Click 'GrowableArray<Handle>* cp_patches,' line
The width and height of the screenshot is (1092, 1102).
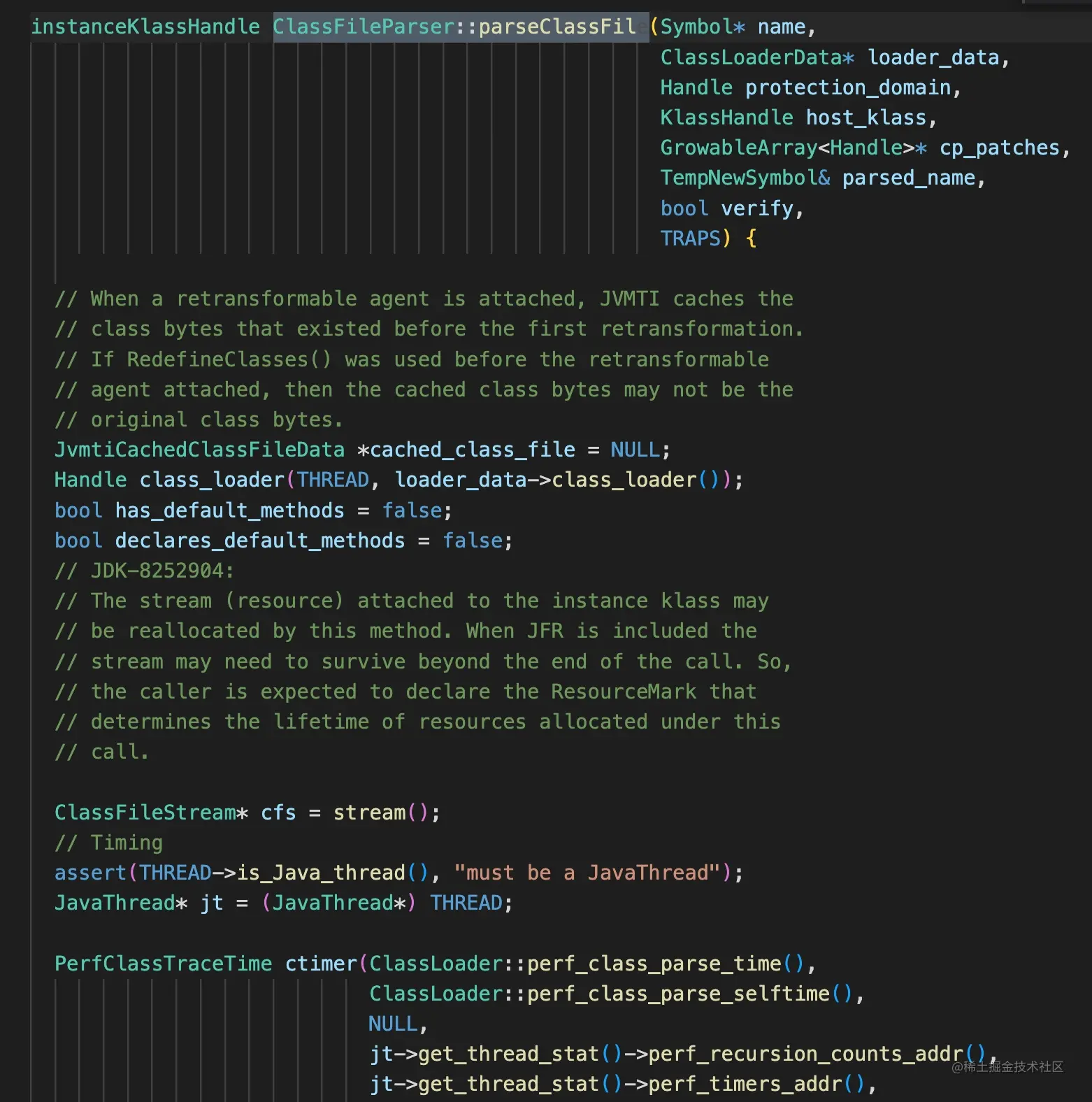click(865, 148)
